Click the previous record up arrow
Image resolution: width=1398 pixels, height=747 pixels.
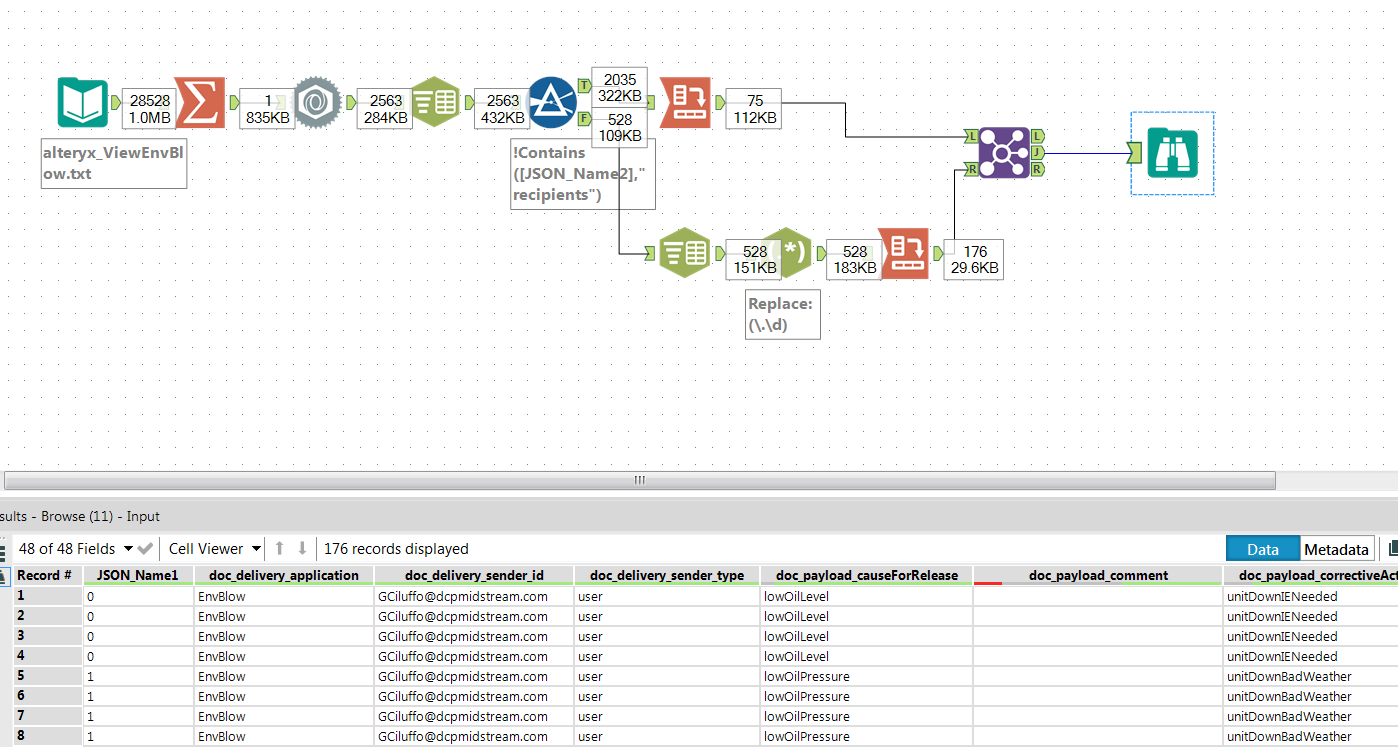pyautogui.click(x=280, y=548)
